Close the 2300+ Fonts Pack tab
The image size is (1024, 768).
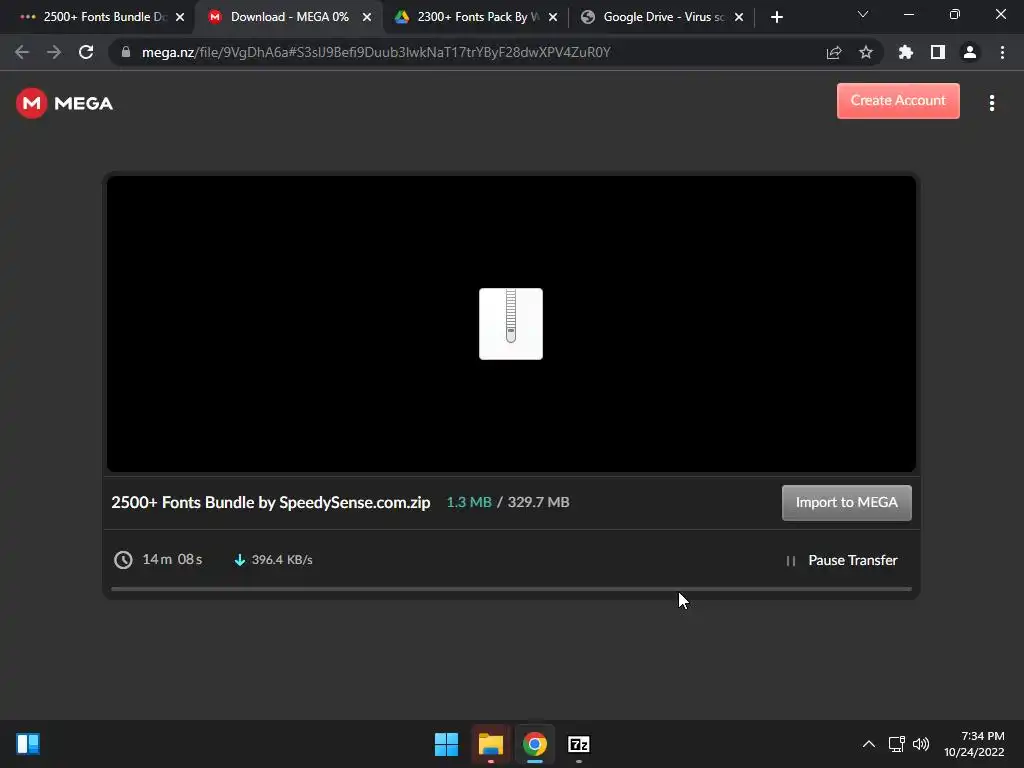click(x=553, y=17)
